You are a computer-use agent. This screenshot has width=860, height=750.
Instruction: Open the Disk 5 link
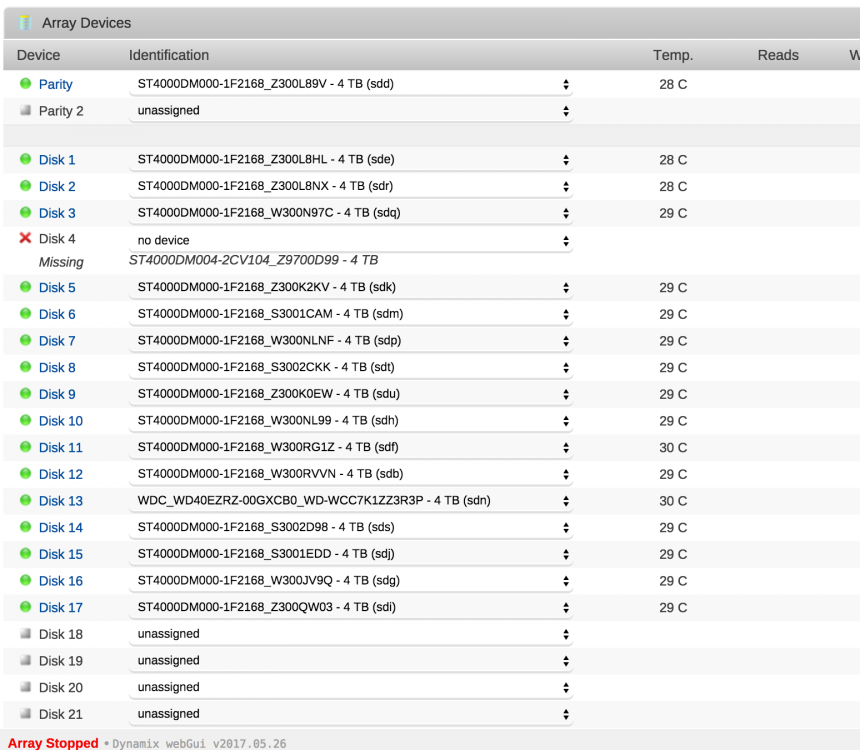pyautogui.click(x=57, y=287)
